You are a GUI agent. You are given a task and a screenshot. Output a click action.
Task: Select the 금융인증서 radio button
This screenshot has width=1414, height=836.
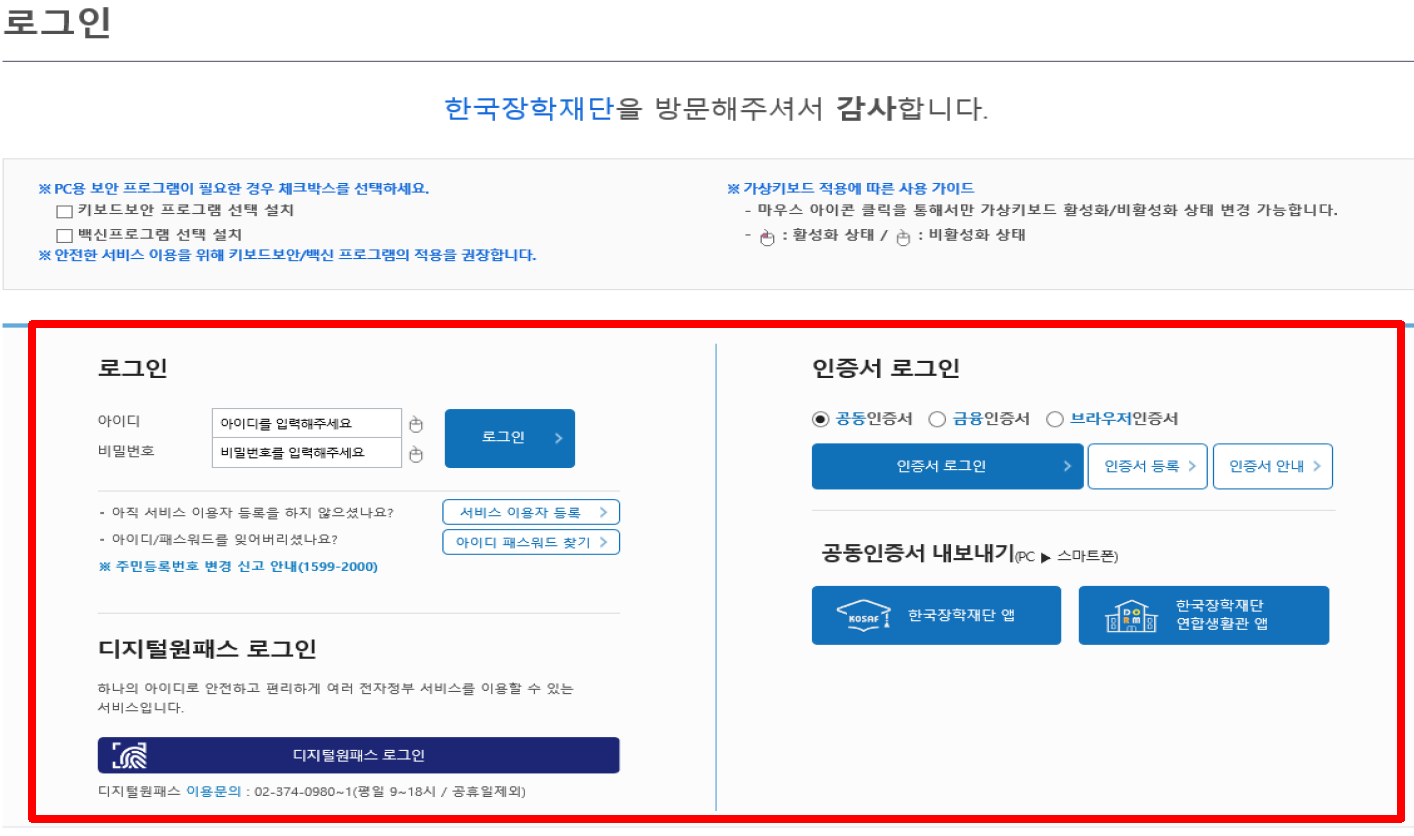(x=937, y=419)
